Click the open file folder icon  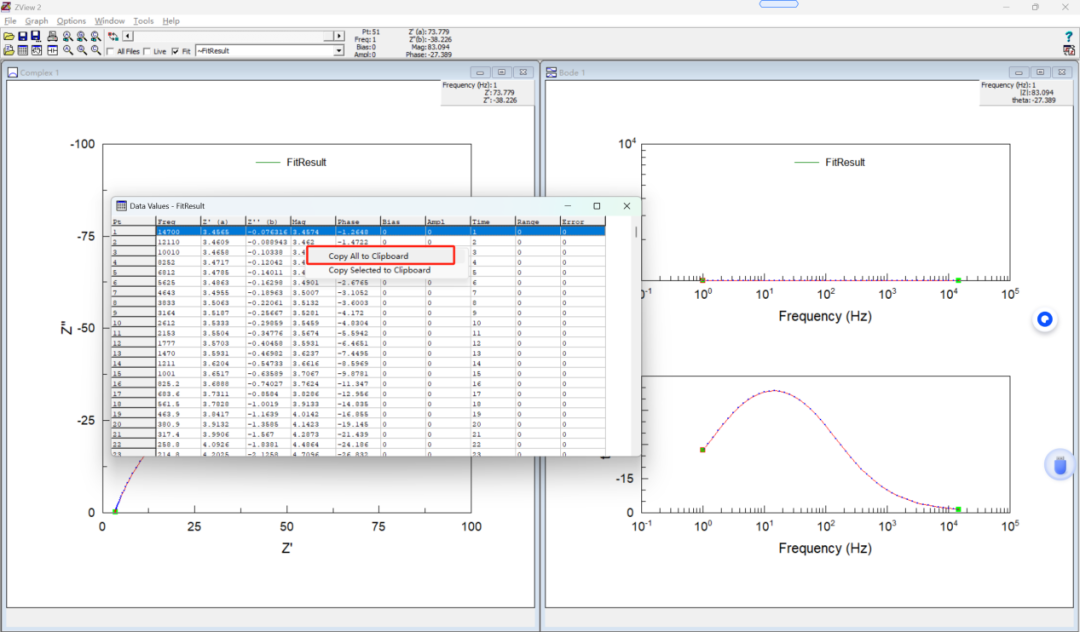[x=9, y=36]
